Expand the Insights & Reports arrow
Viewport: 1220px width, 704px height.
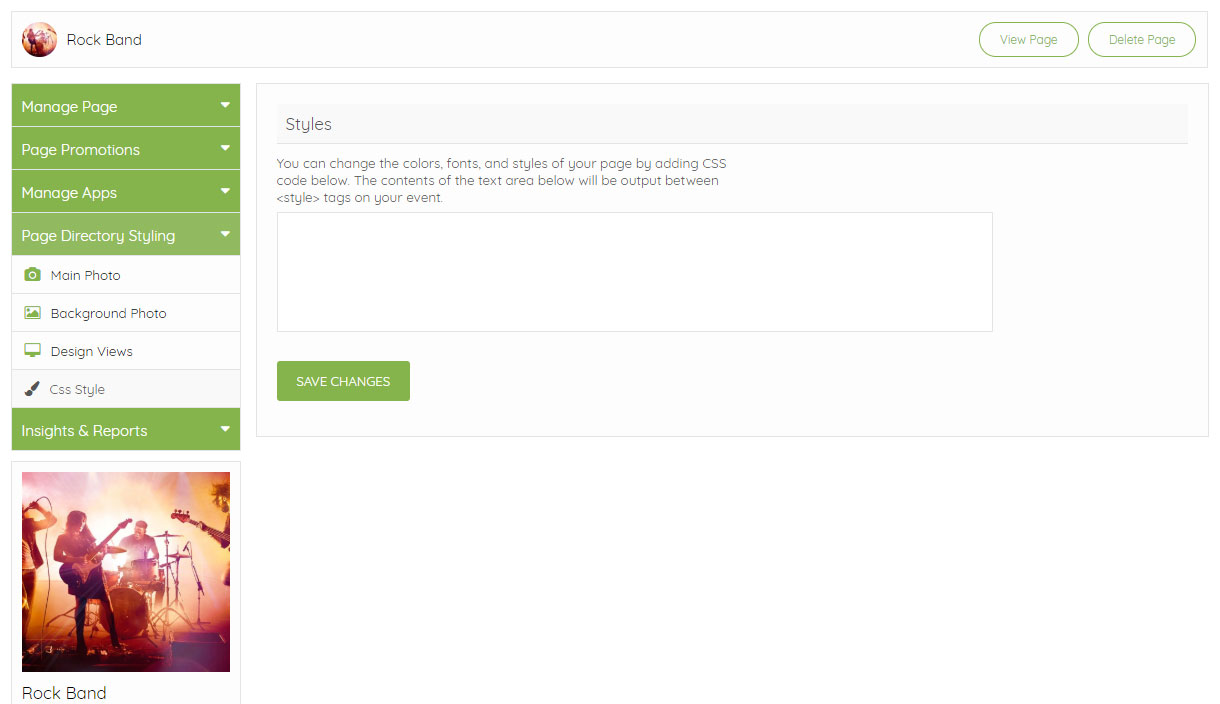click(x=225, y=429)
